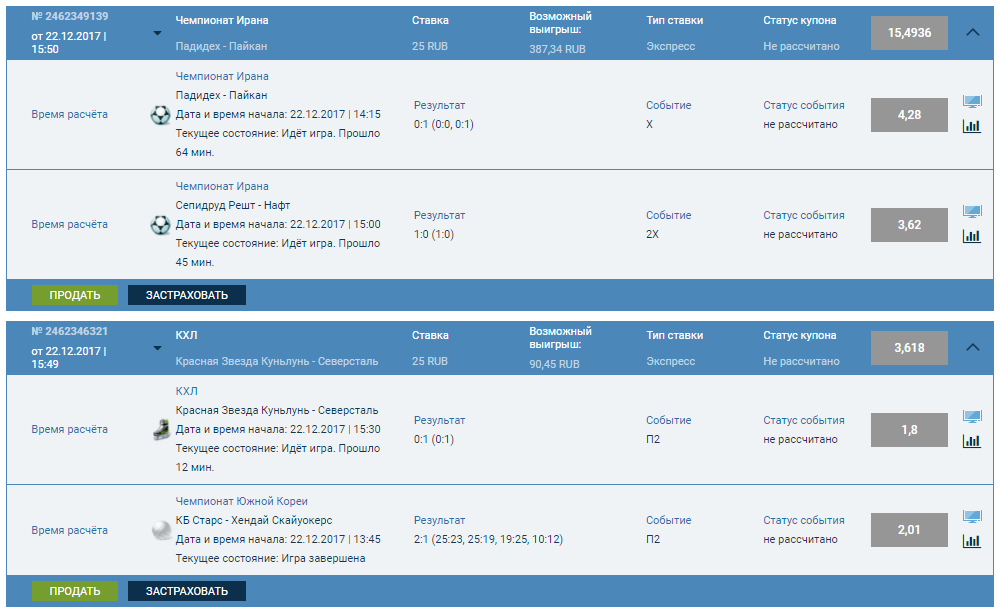Image resolution: width=1003 pixels, height=610 pixels.
Task: Open Чемпионат Ирана link above Падидех - Пайкан row
Action: (222, 76)
